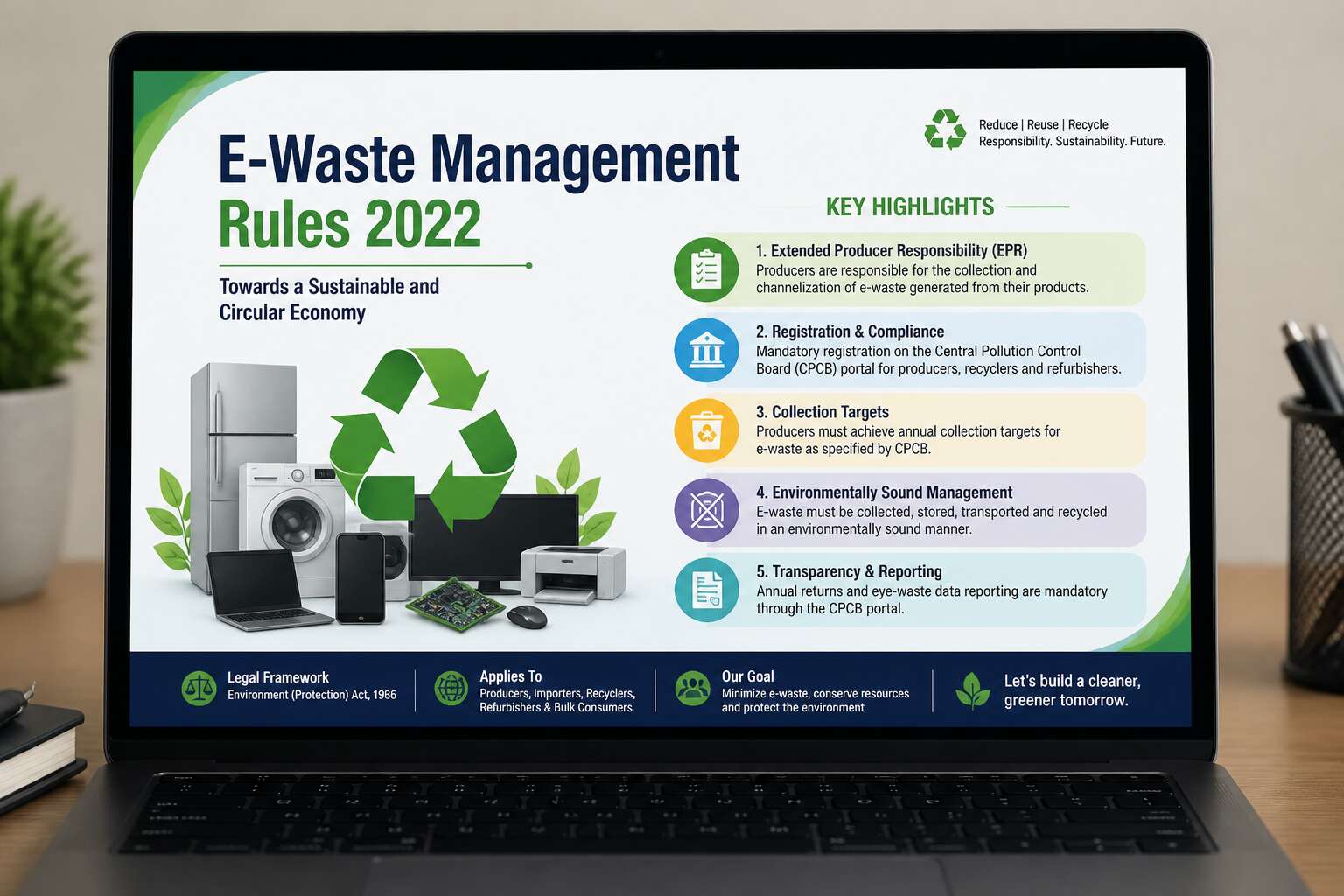Click 'Environment (Protection) Act, 1986' text

(x=311, y=695)
